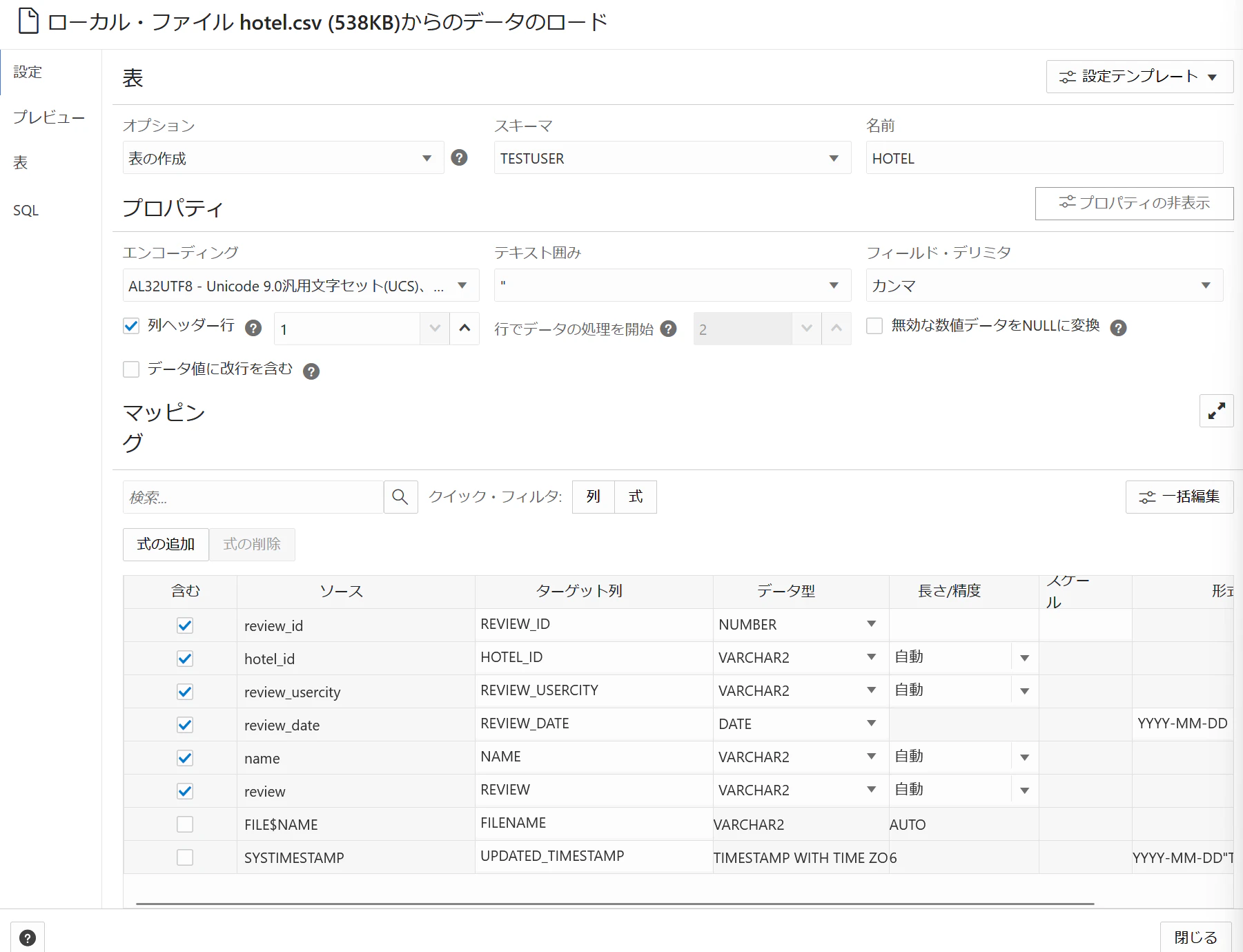Edit the UPDATED_TIMESTAMP target column field

[x=594, y=856]
